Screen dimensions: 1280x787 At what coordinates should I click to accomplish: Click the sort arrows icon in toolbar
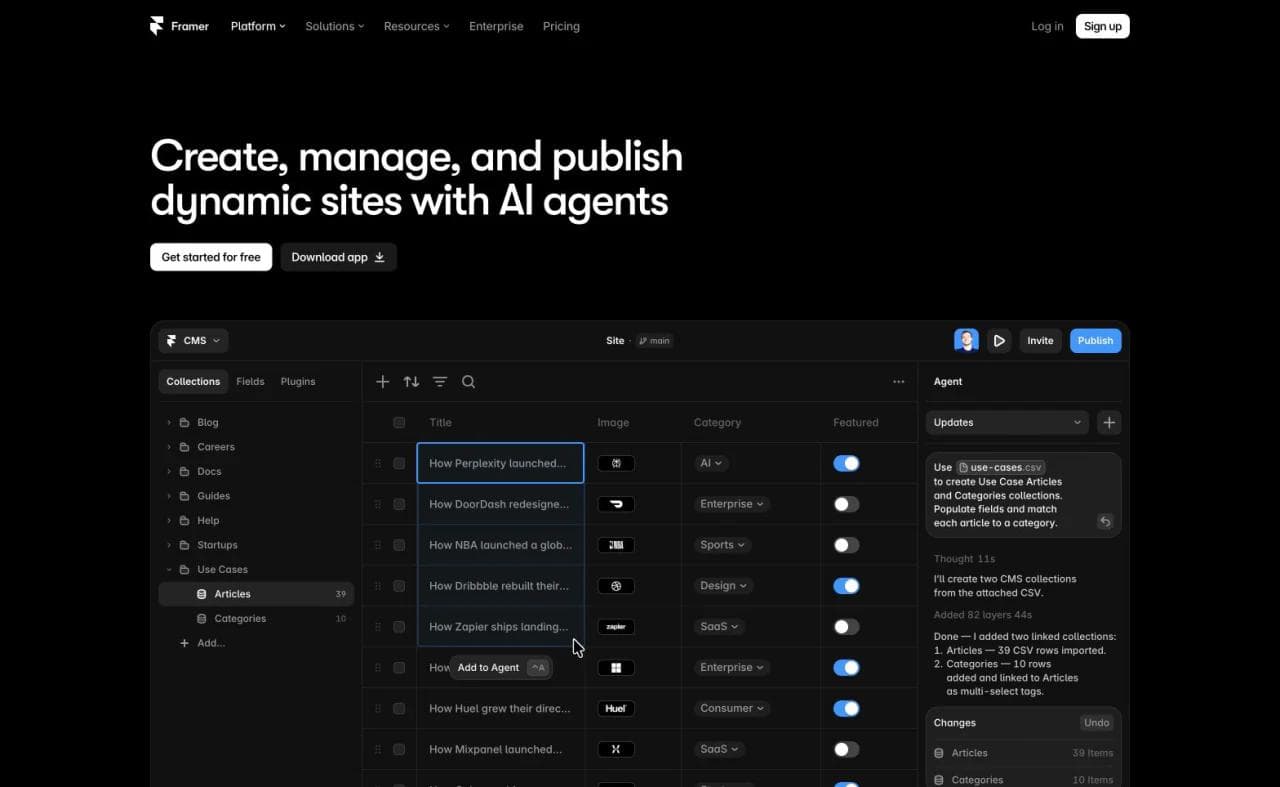[x=411, y=382]
